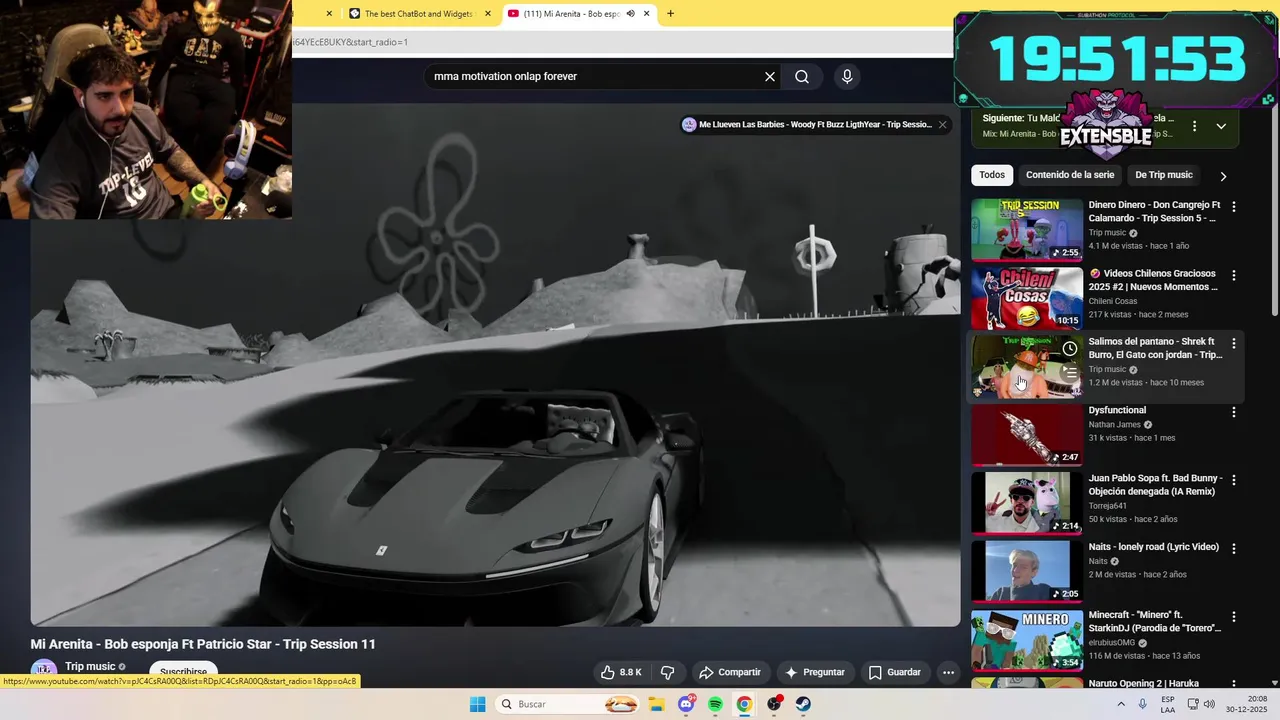The image size is (1280, 720).
Task: Open Spotify from the taskbar
Action: point(715,704)
